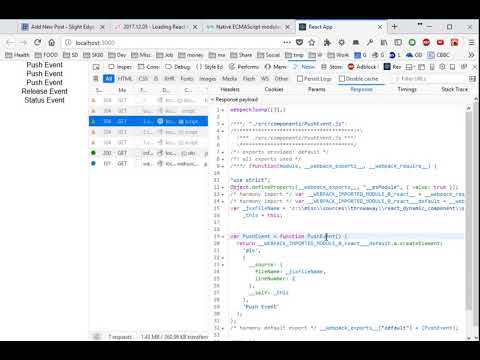Go back to previous page

point(10,42)
